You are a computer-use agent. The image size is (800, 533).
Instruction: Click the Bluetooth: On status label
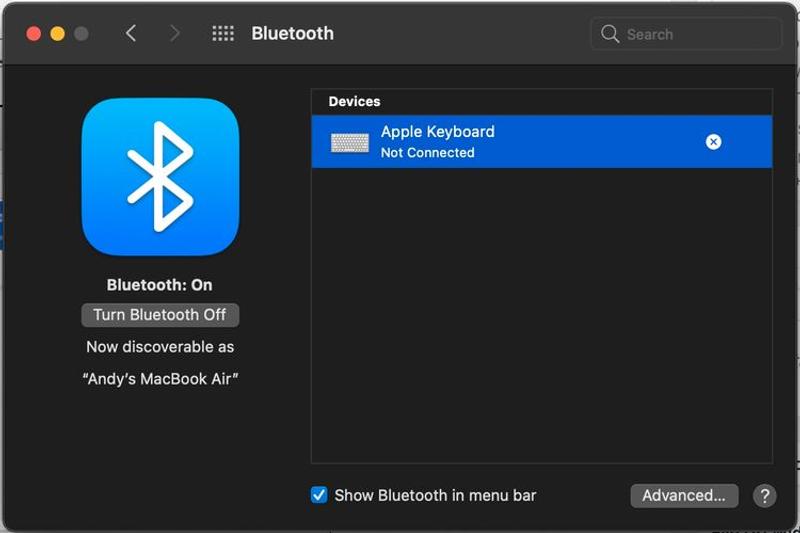tap(160, 285)
